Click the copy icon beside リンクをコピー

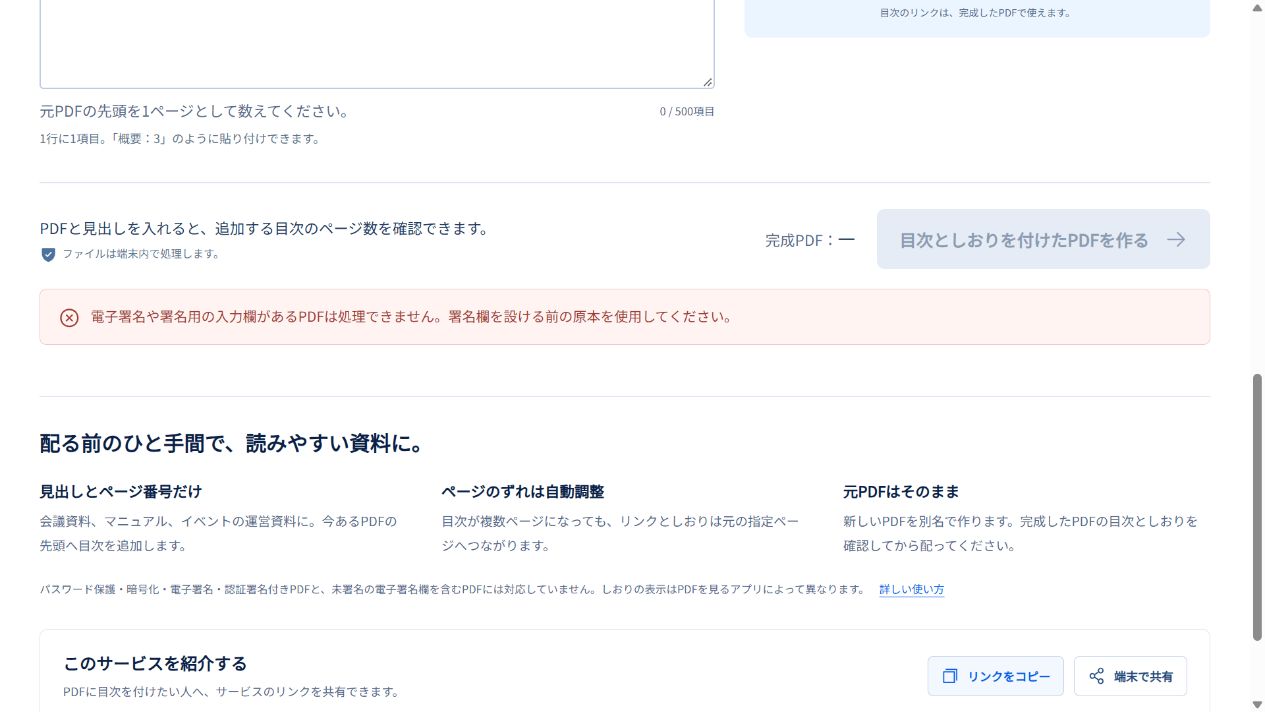[x=950, y=676]
